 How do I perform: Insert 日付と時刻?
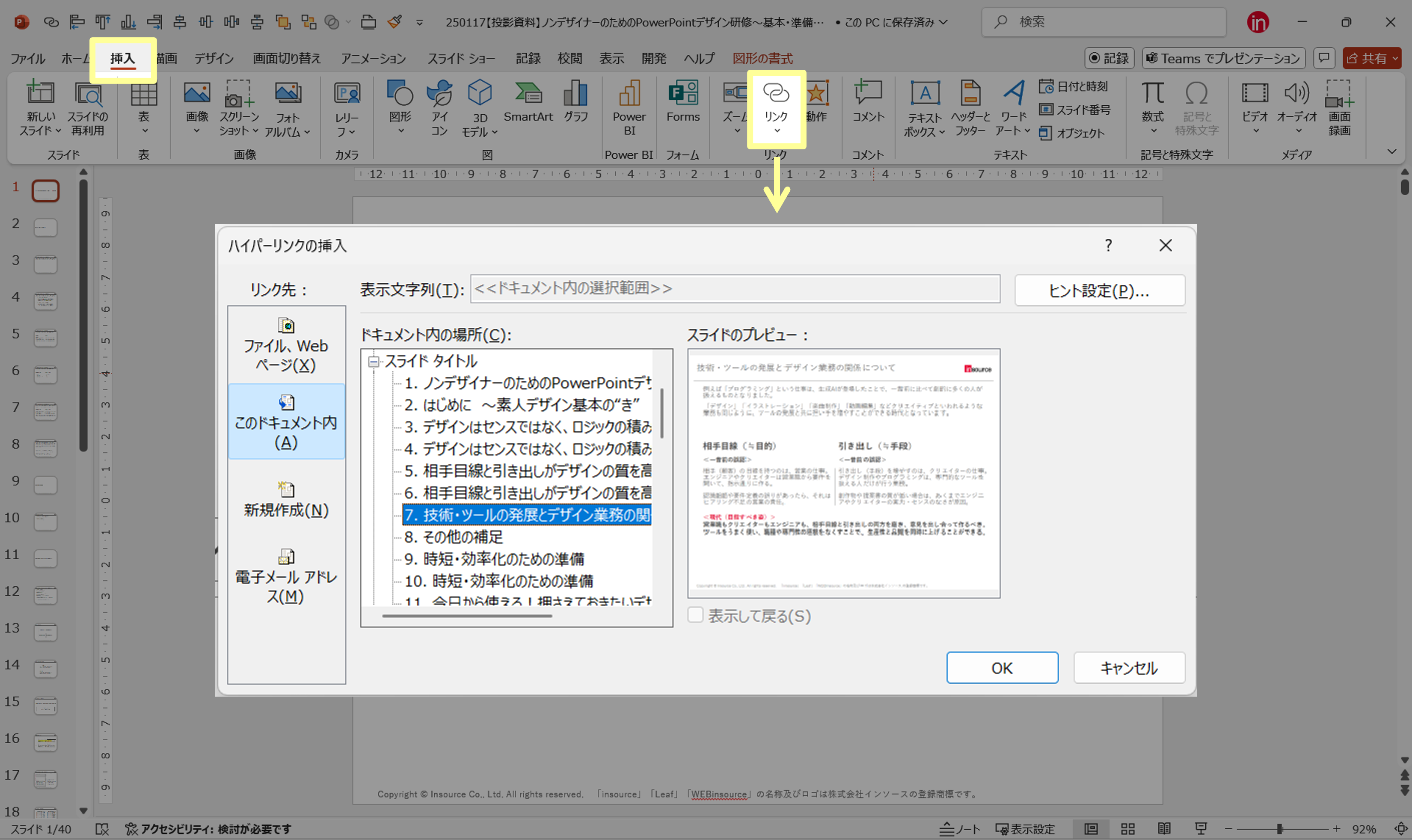pos(1074,86)
